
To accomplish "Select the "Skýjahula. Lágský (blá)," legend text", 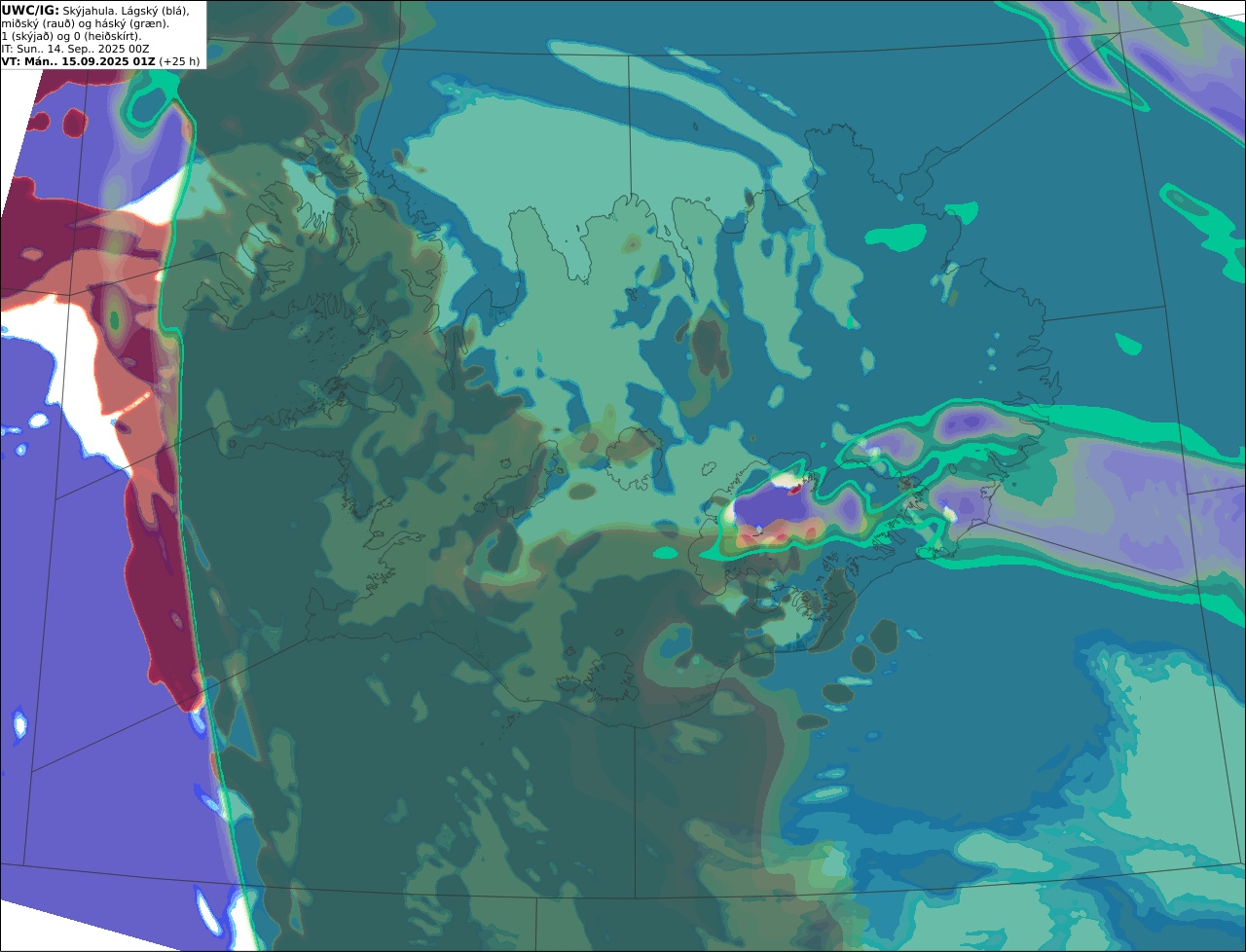I will point(126,10).
